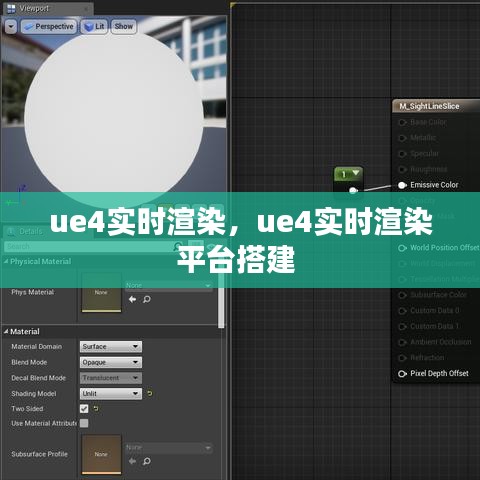This screenshot has height=480, width=480.
Task: Select the M_SightLineSlice node title
Action: point(429,106)
